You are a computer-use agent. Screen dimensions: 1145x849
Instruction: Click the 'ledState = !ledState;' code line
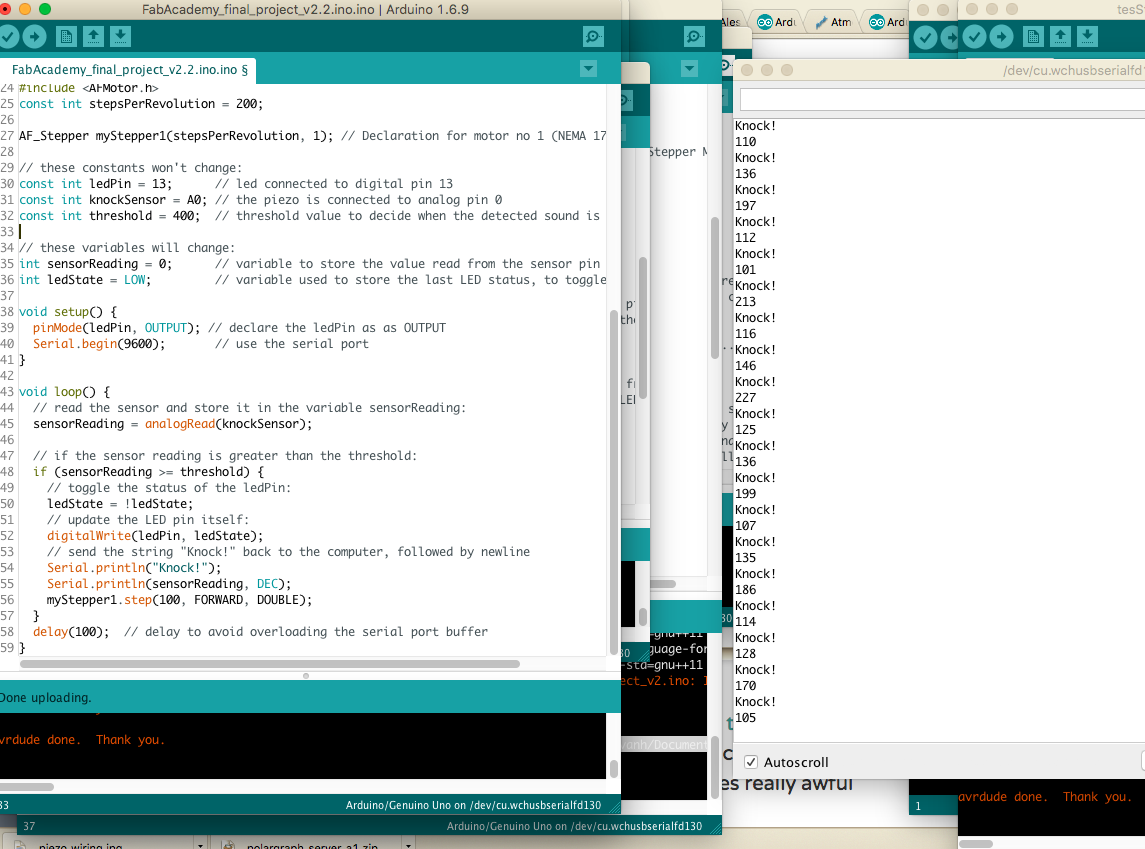click(120, 504)
